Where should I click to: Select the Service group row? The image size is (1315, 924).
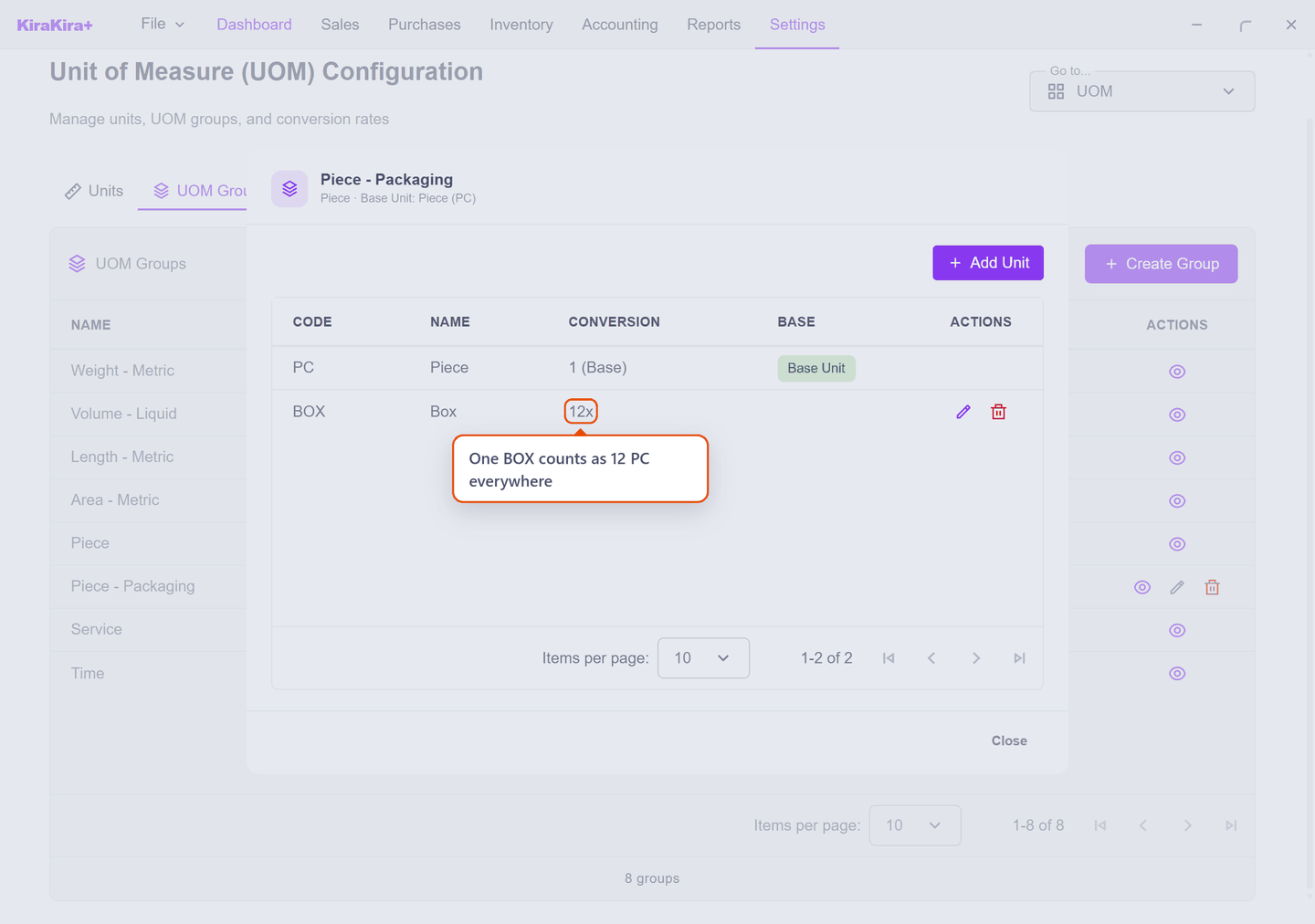click(148, 629)
